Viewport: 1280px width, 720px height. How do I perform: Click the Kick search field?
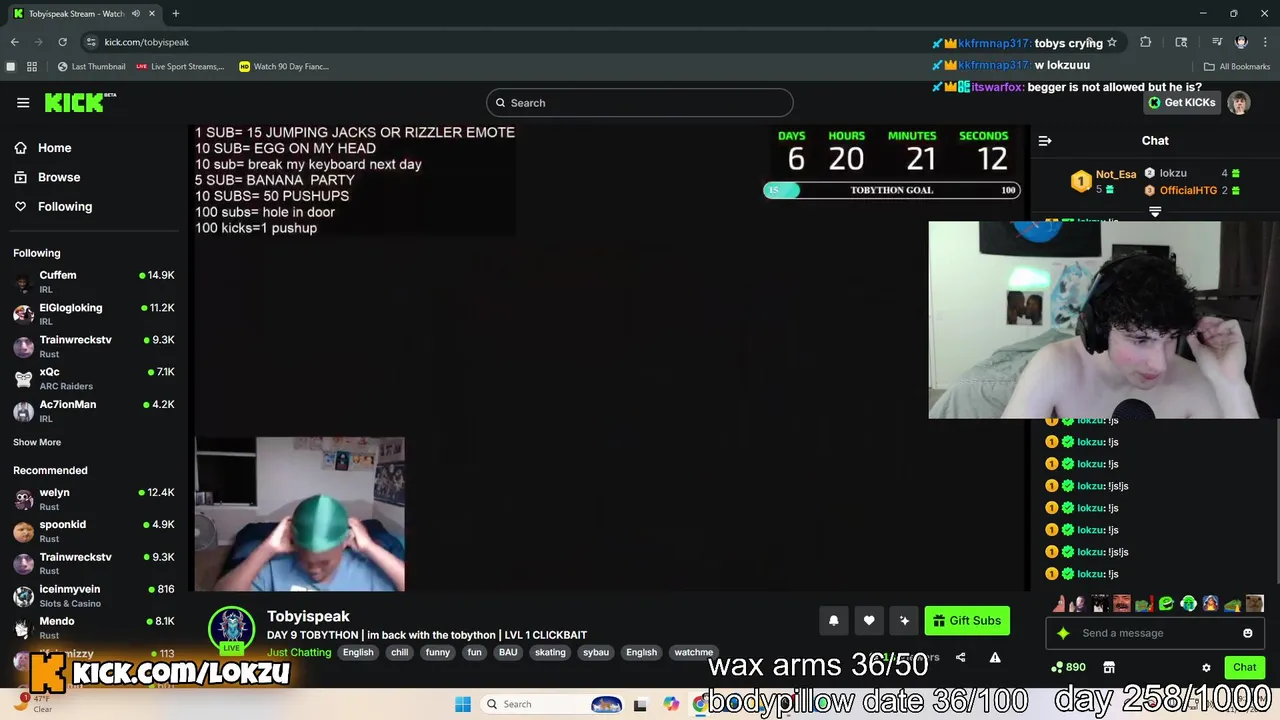640,103
